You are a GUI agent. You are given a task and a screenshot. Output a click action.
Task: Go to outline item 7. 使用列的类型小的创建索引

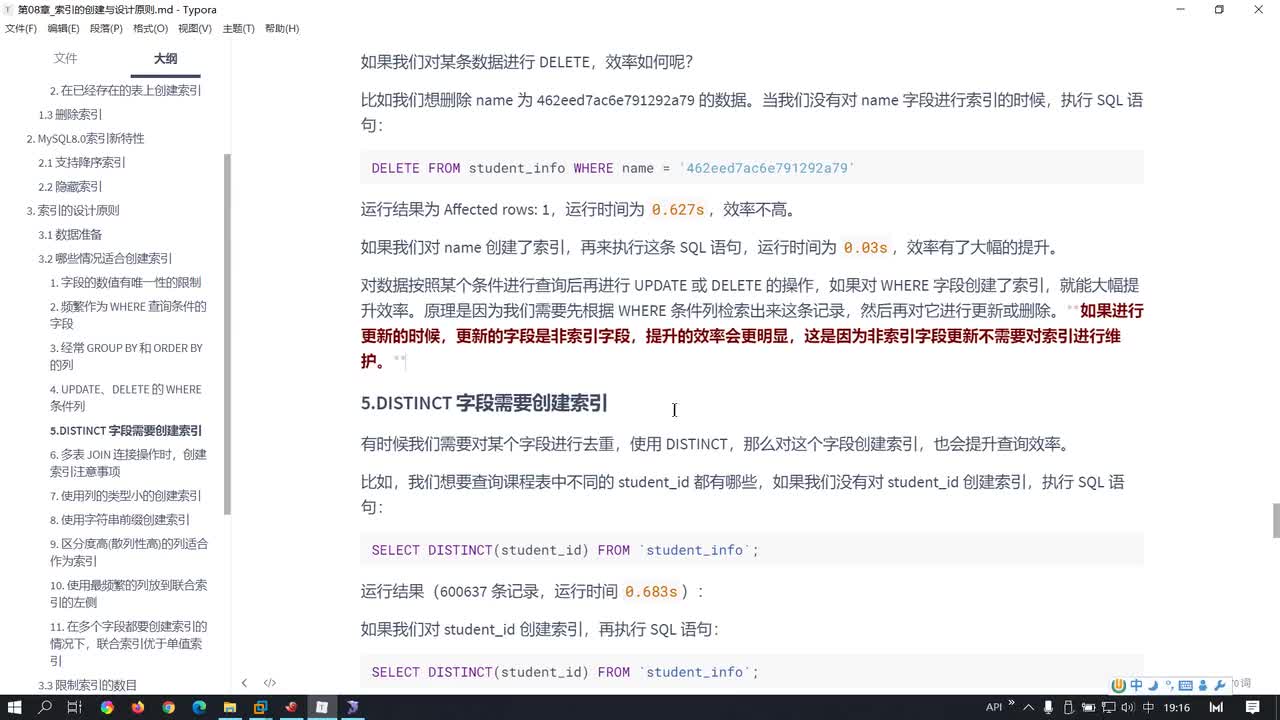click(125, 495)
